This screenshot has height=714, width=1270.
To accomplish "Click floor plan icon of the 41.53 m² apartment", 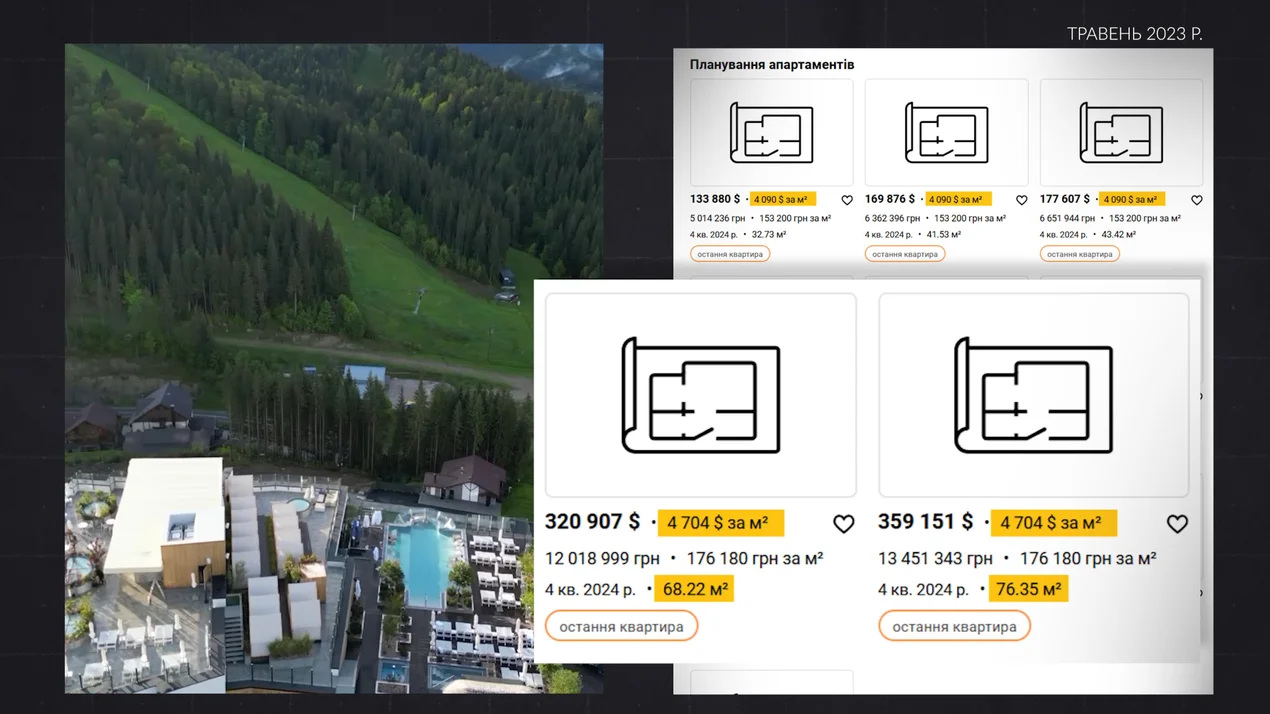I will click(x=946, y=133).
